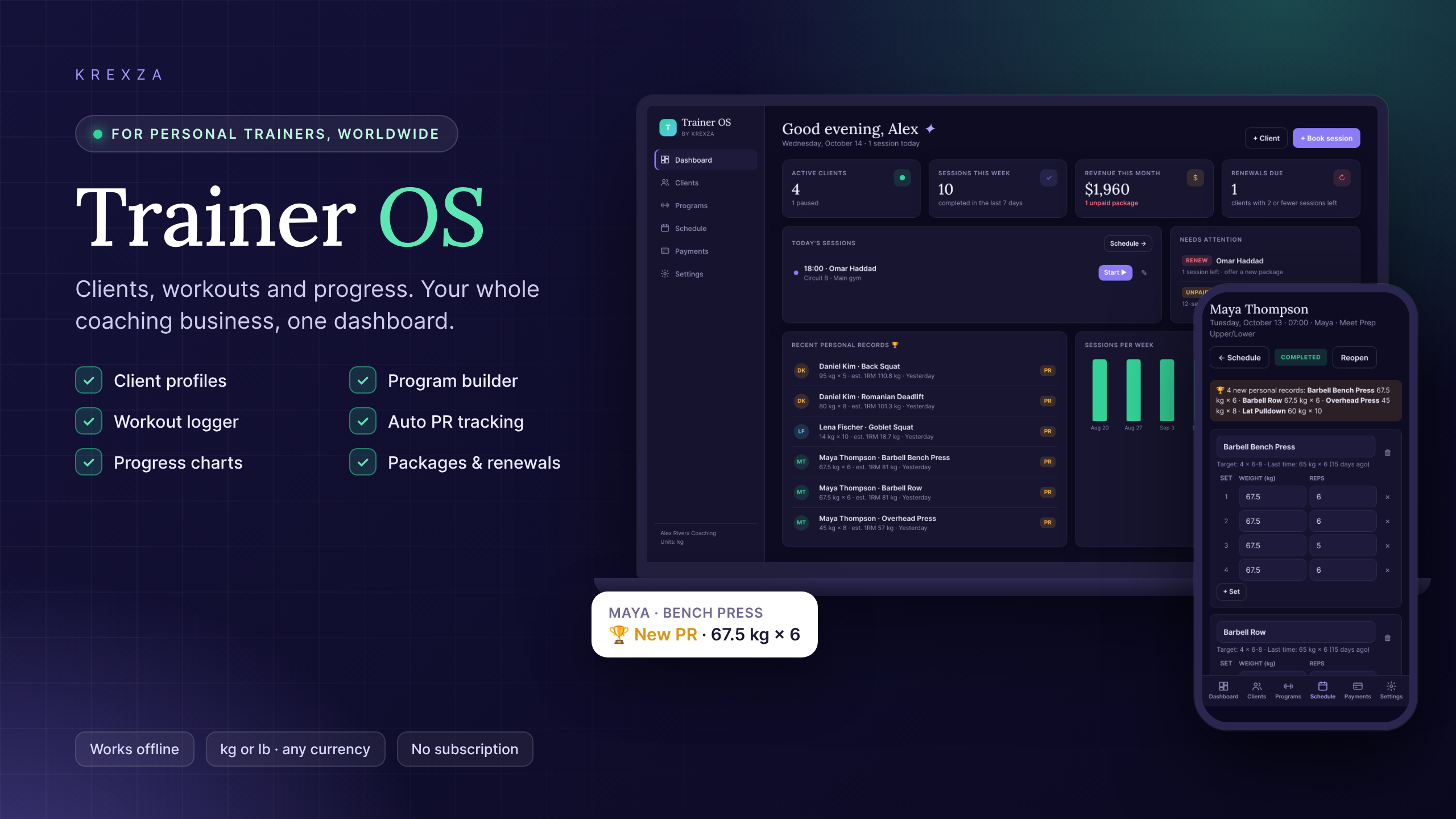Image resolution: width=1456 pixels, height=819 pixels.
Task: Open Settings tab in phone bottom bar
Action: coord(1391,690)
